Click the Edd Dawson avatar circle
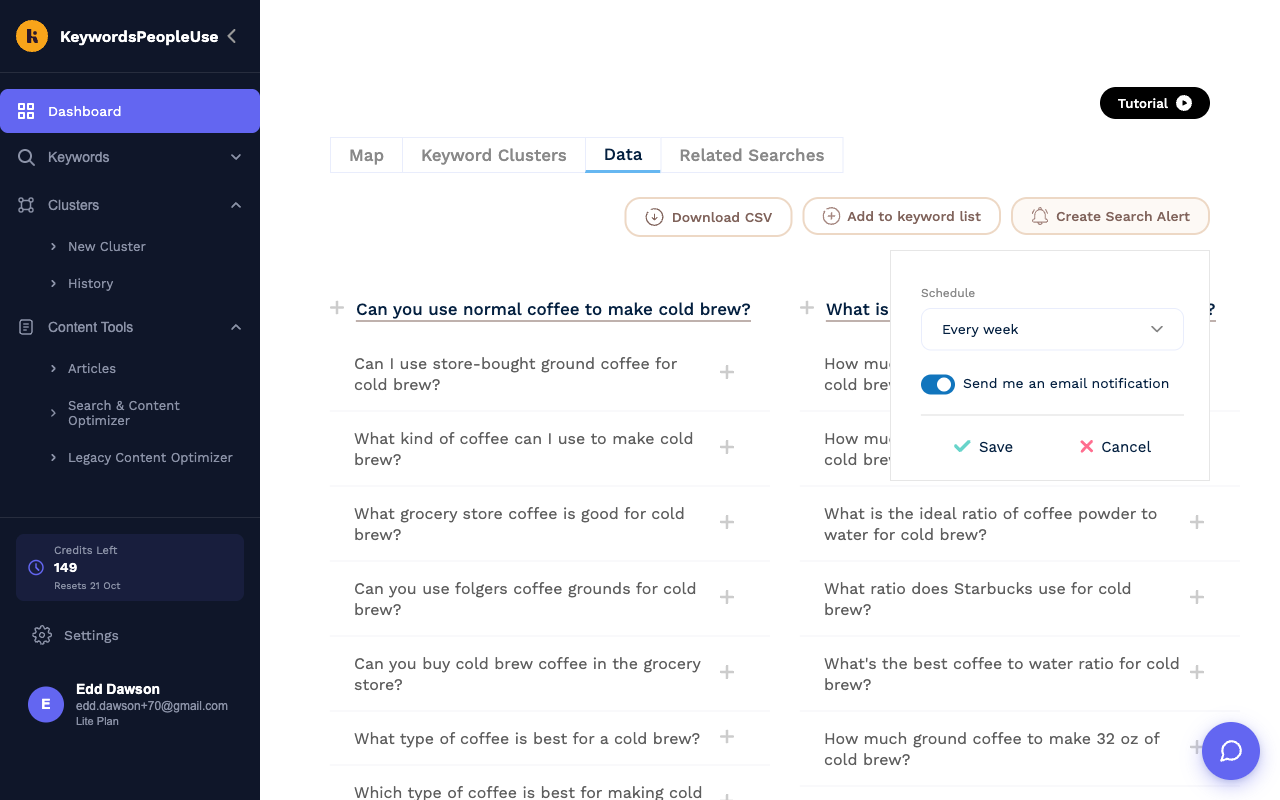The width and height of the screenshot is (1280, 800). click(x=46, y=704)
